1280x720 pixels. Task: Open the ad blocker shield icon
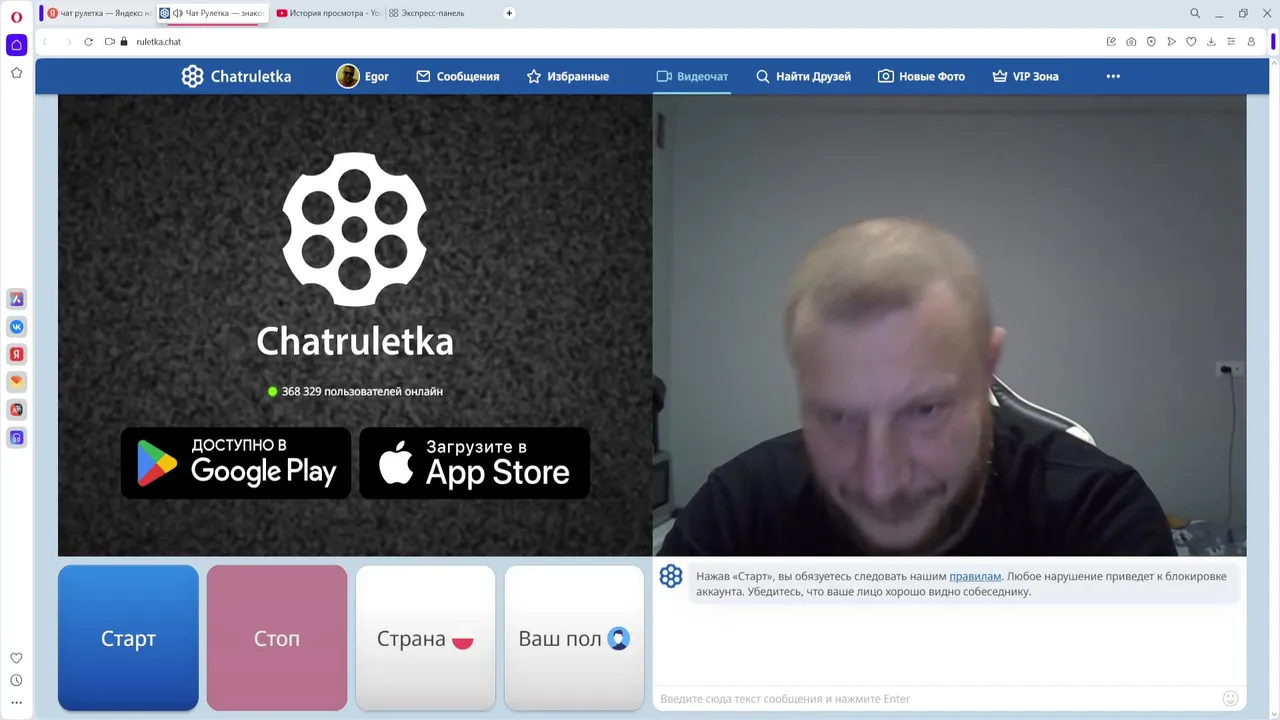point(1151,42)
